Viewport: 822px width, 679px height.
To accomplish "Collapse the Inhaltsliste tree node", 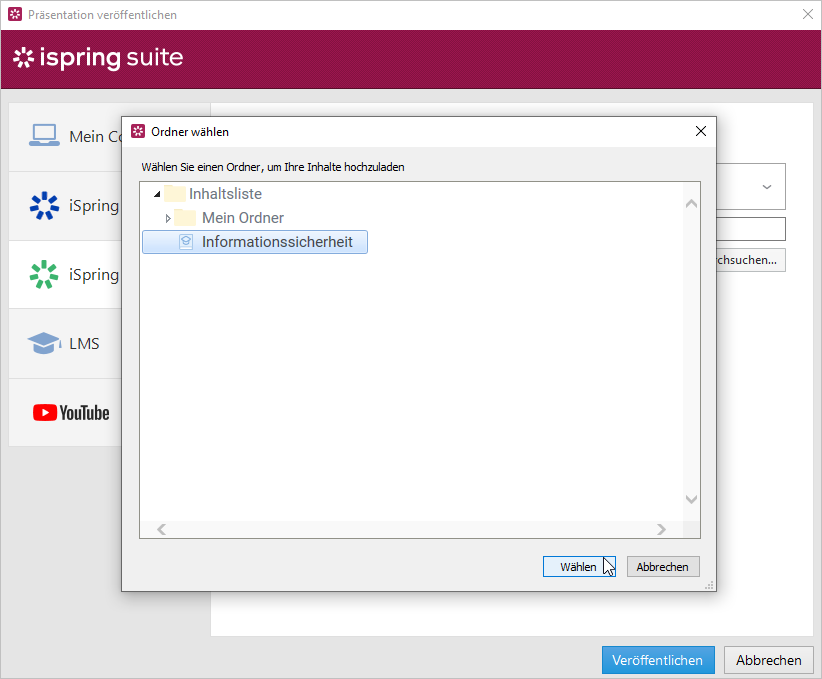I will (157, 194).
